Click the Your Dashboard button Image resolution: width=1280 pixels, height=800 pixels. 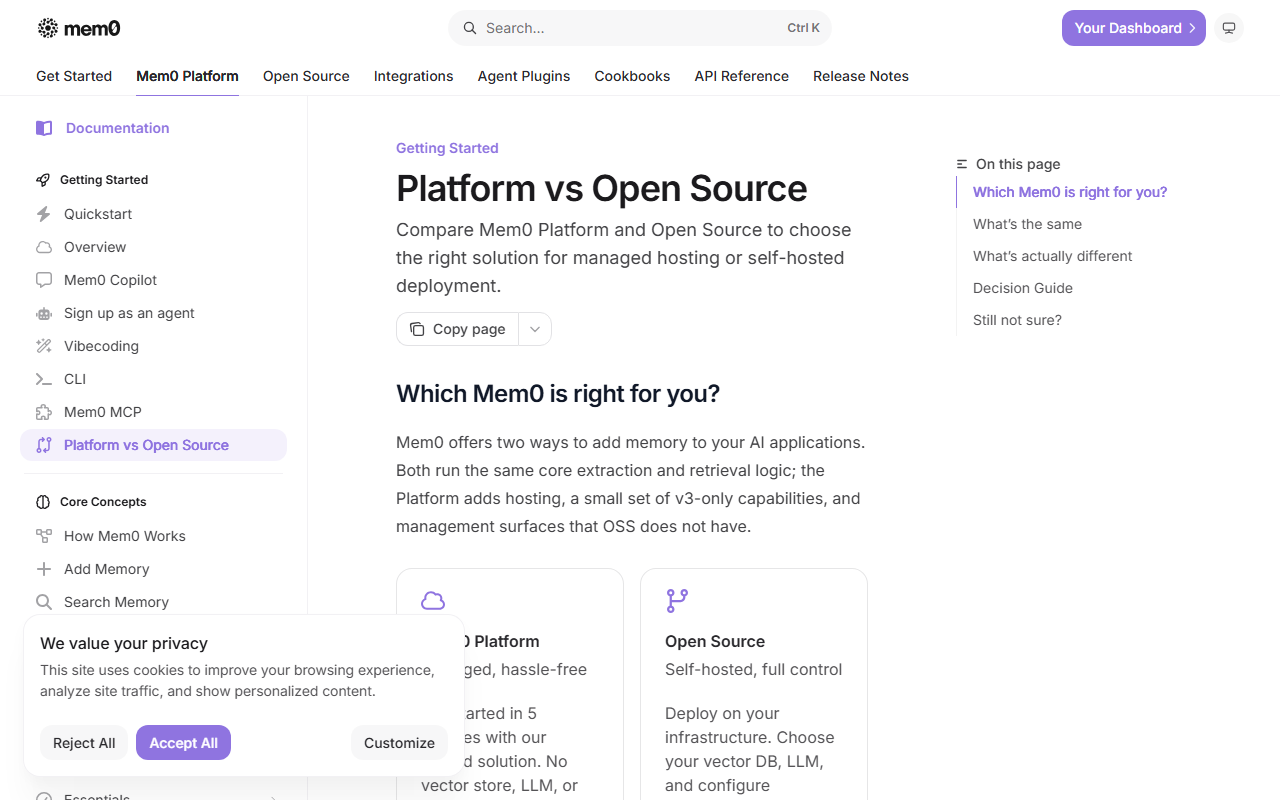pyautogui.click(x=1134, y=28)
